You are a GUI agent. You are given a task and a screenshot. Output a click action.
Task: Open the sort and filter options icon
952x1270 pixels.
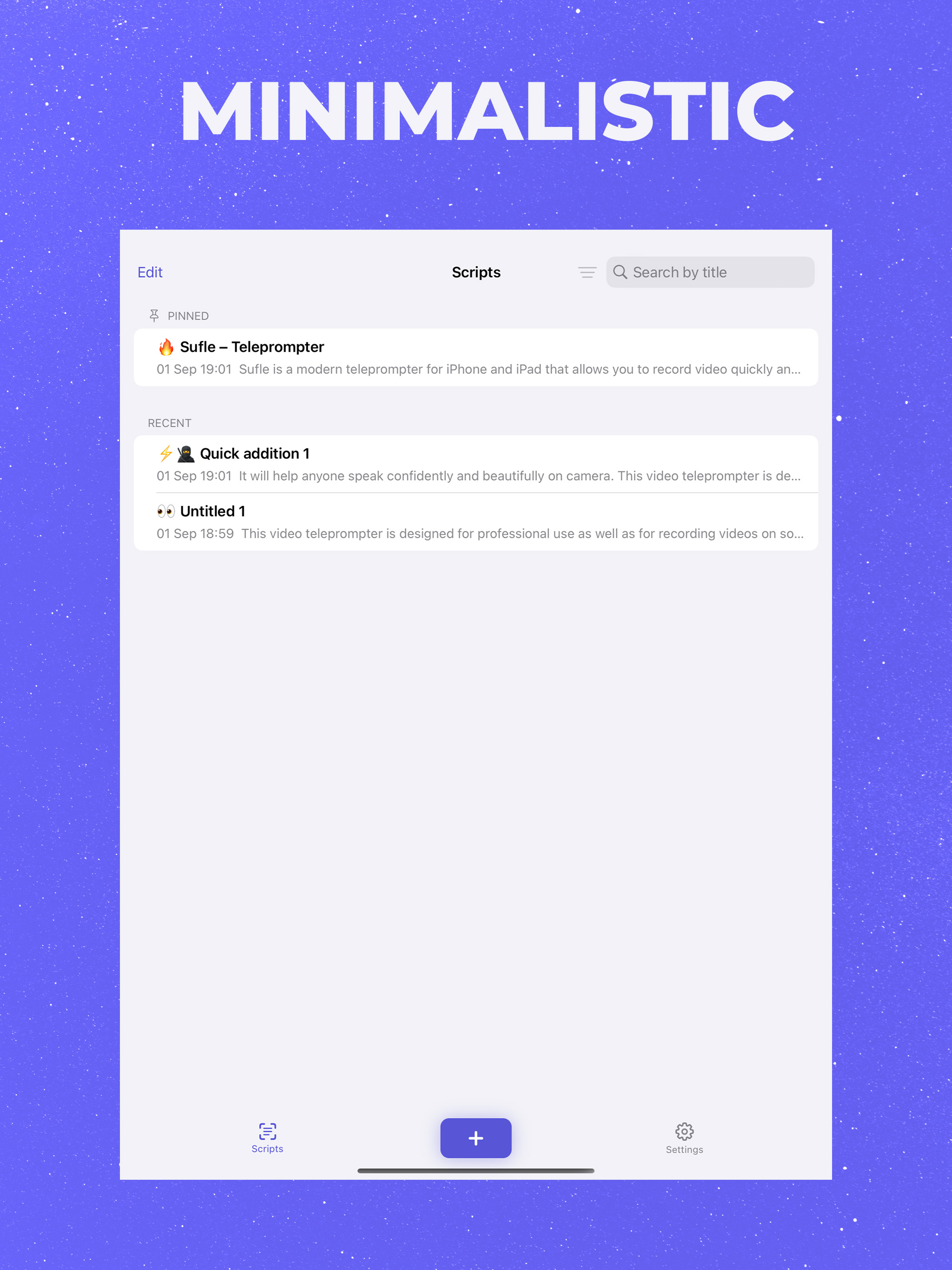coord(587,272)
